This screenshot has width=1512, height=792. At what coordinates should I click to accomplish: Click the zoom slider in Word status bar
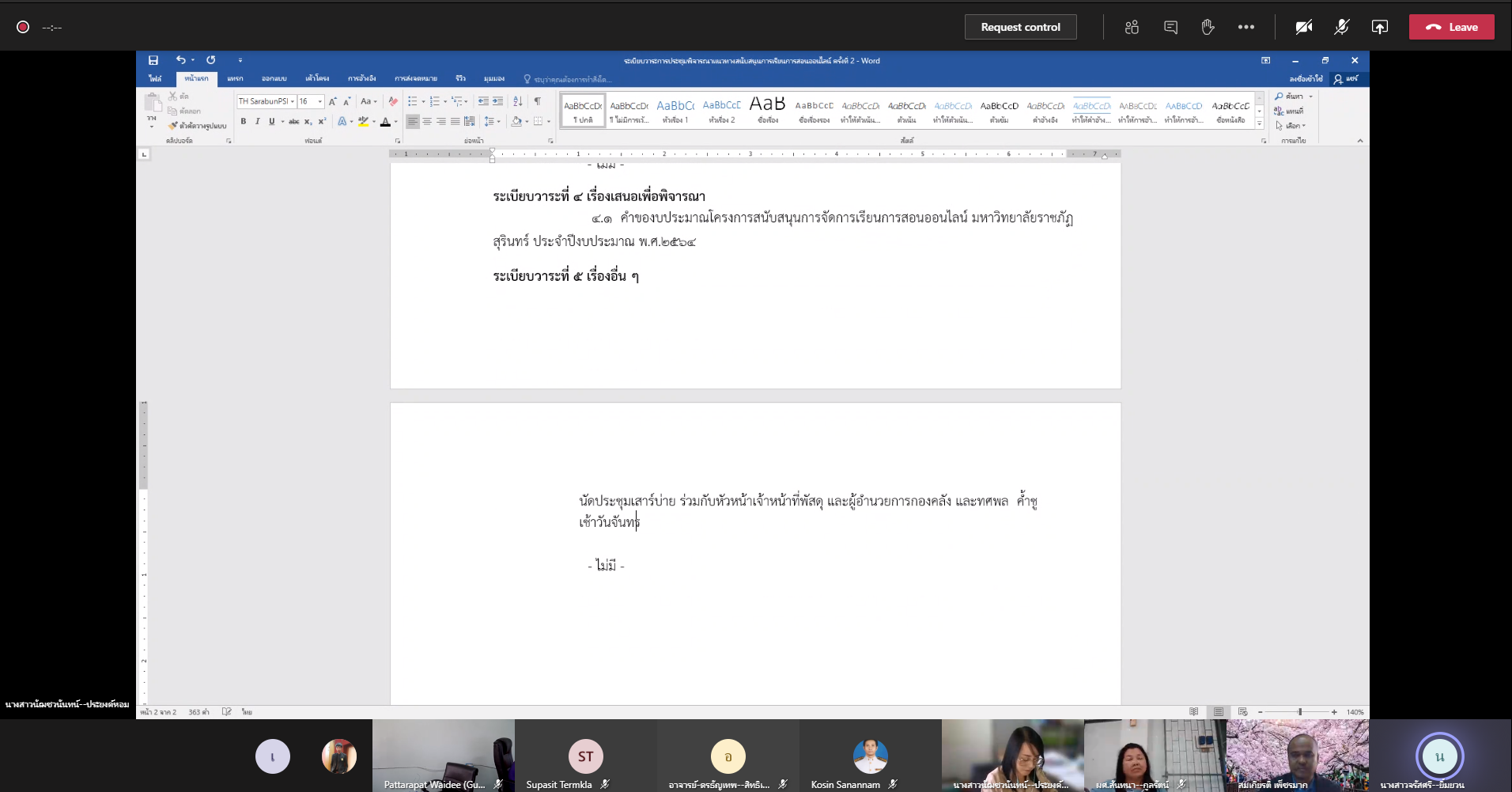(1299, 712)
